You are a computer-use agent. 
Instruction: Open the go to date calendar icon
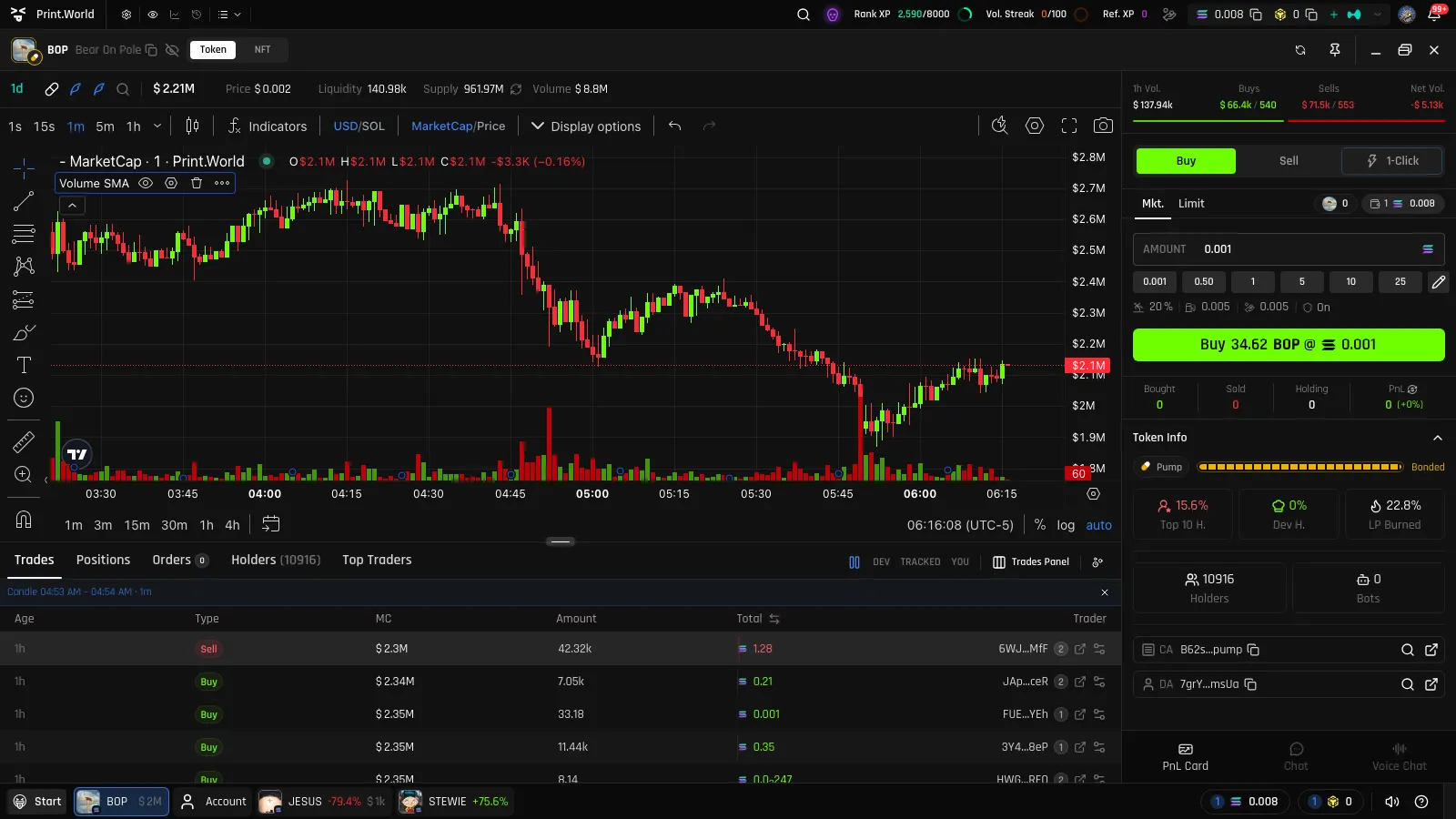click(271, 524)
